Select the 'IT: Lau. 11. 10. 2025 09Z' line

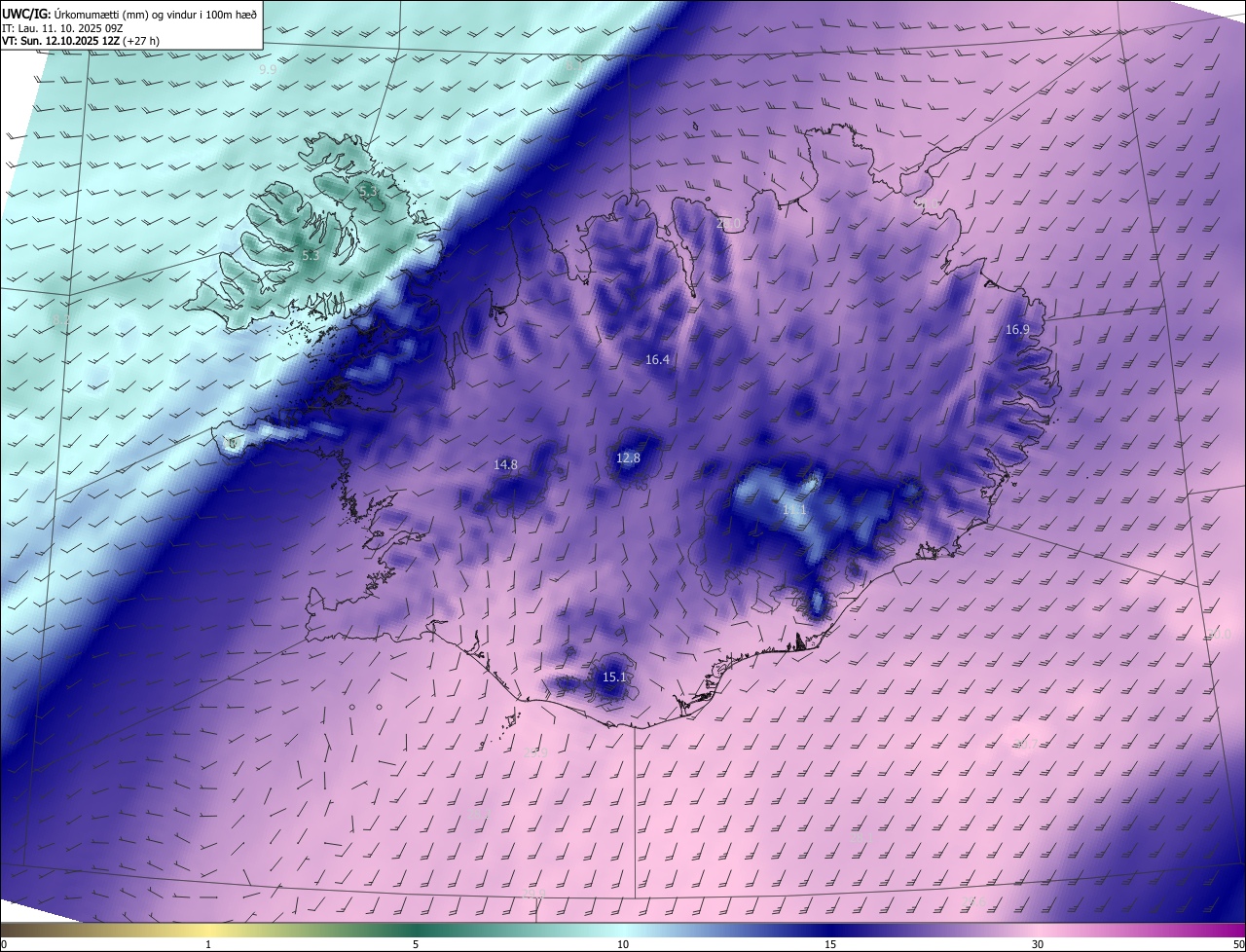(64, 28)
